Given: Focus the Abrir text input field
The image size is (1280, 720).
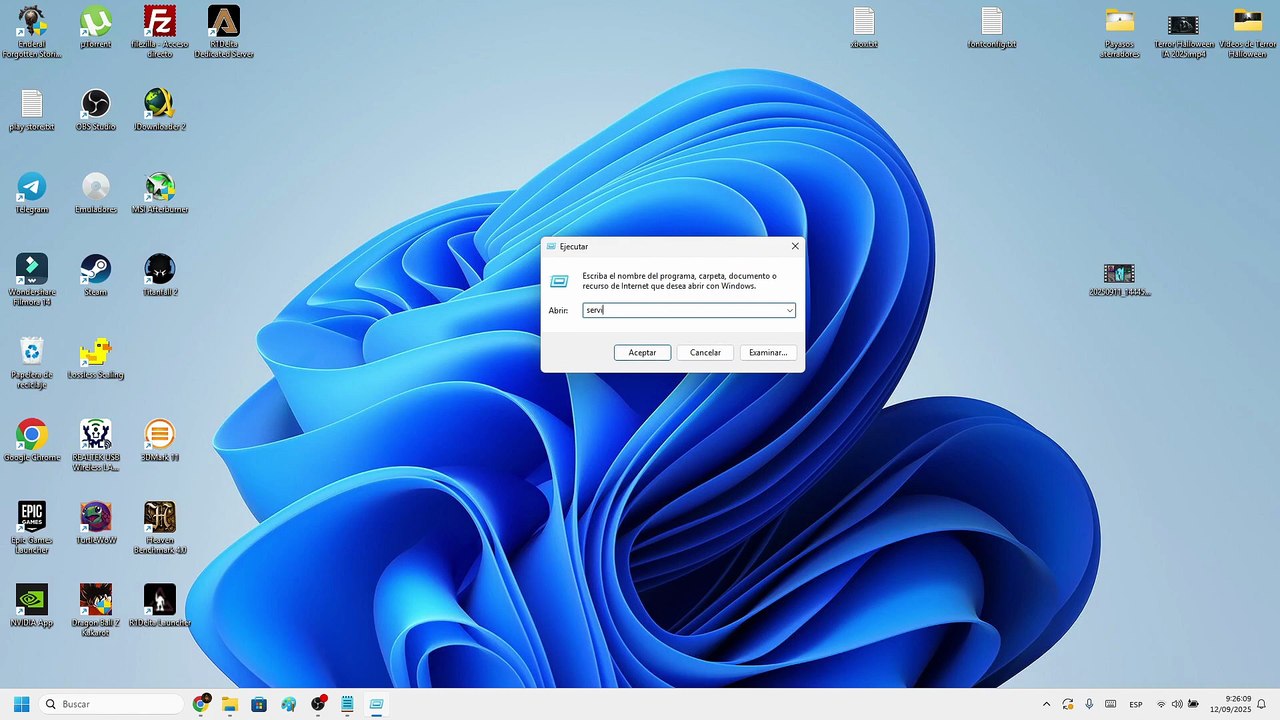Looking at the screenshot, I should 689,310.
